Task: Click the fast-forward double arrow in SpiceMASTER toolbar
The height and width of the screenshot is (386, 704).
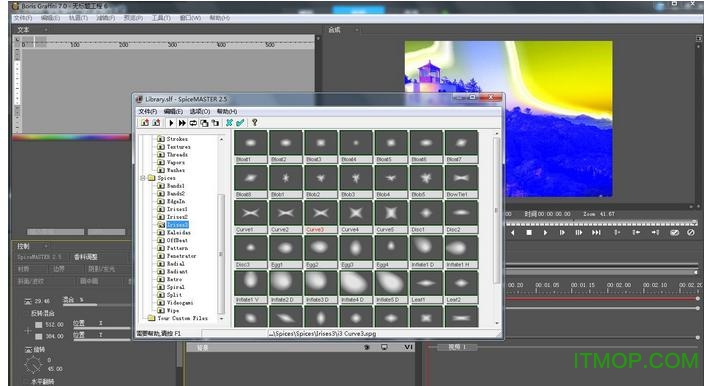Action: coord(182,123)
